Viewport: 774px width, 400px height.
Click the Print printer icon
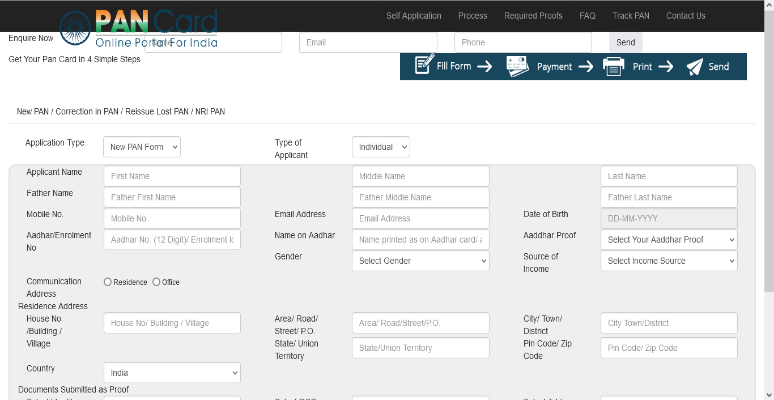click(x=614, y=66)
